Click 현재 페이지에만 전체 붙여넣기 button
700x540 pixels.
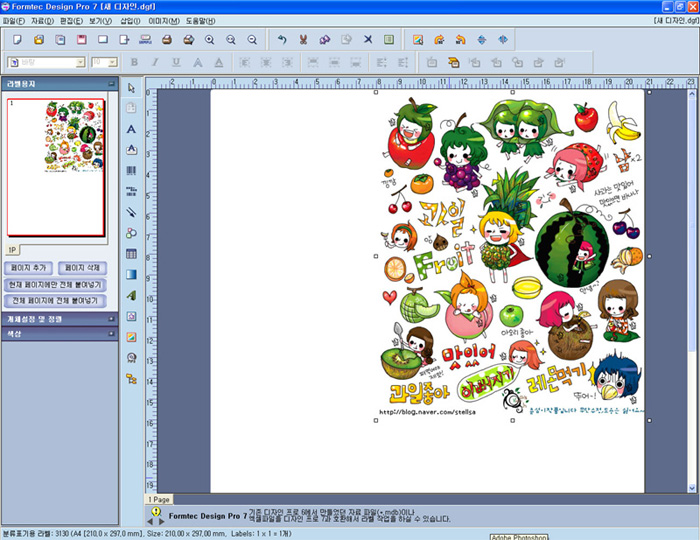tap(55, 285)
